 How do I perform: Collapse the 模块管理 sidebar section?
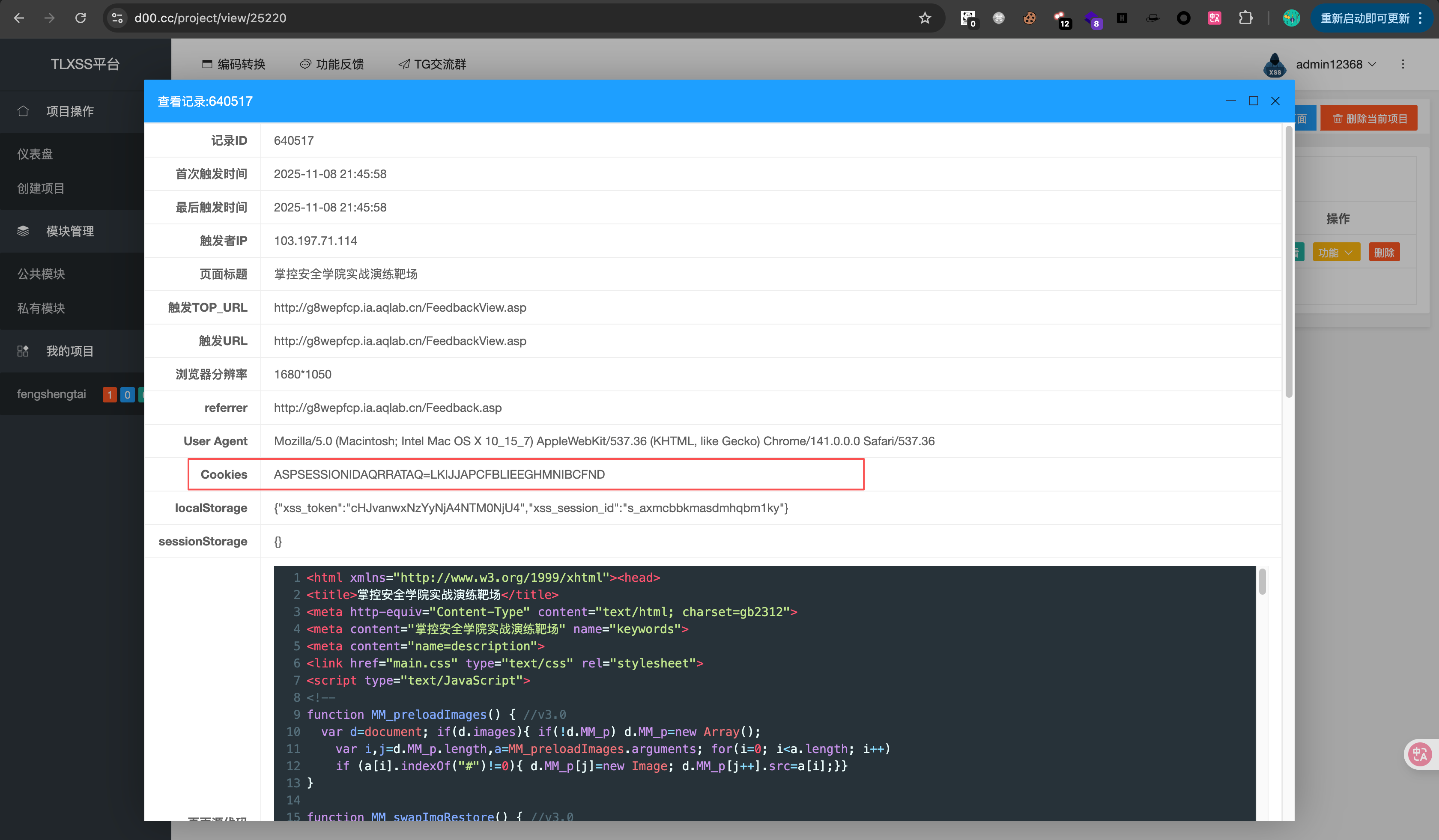pos(70,231)
